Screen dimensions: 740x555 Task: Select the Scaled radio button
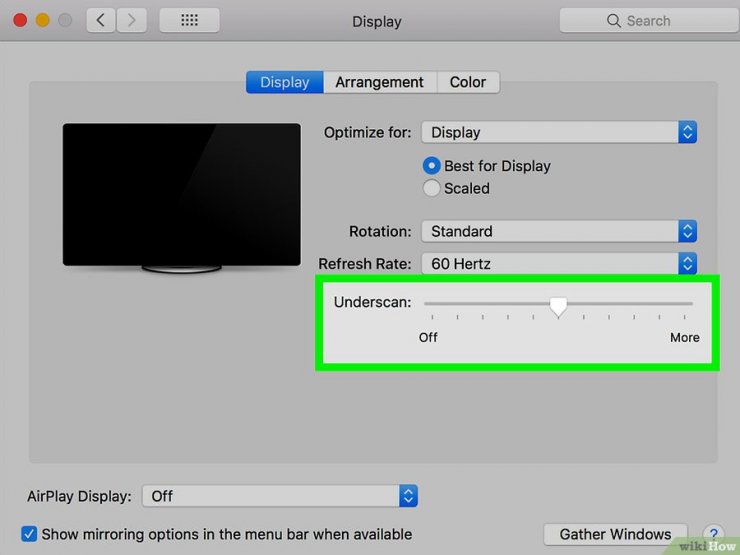431,188
